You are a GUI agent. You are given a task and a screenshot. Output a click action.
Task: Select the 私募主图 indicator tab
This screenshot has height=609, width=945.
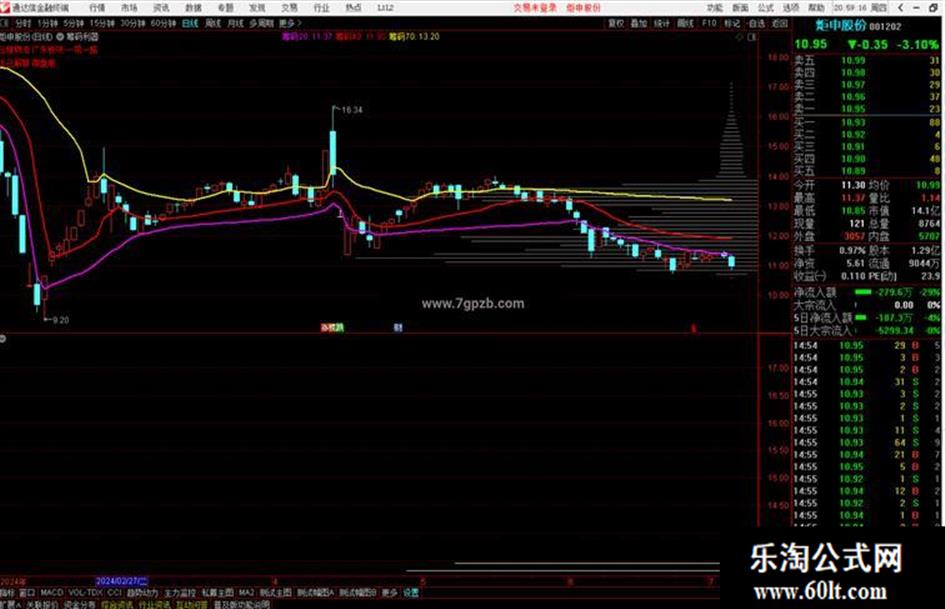point(217,593)
